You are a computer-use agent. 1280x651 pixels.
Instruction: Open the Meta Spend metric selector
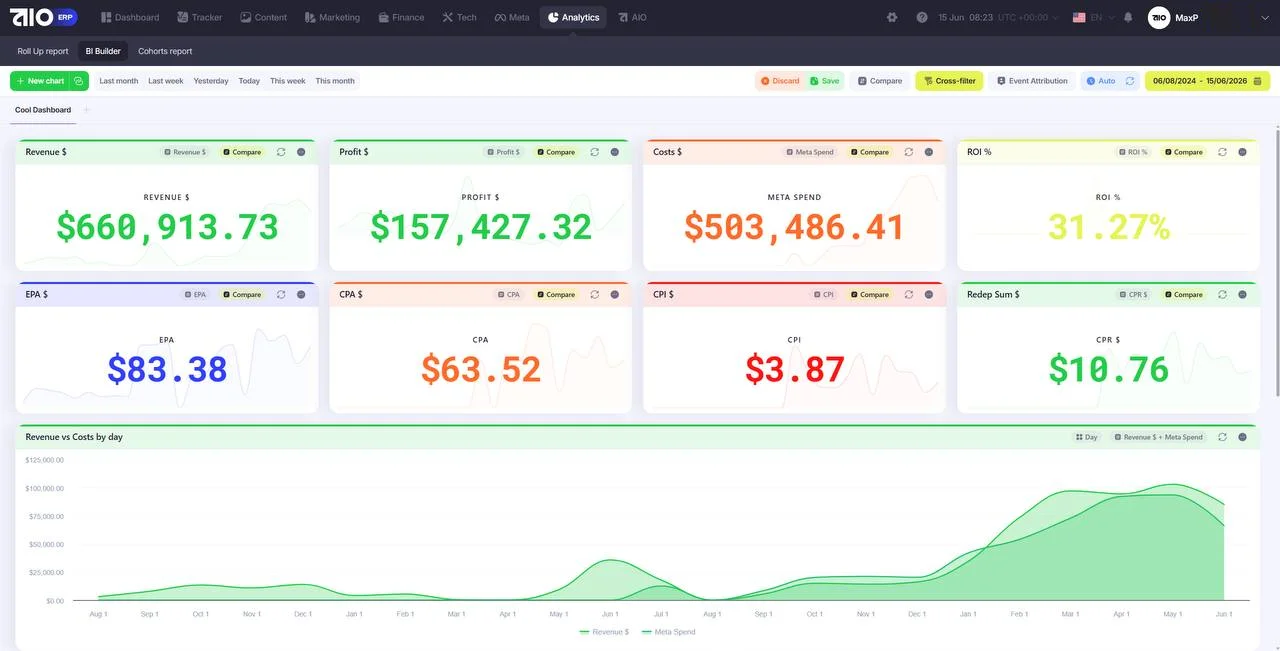coord(809,152)
